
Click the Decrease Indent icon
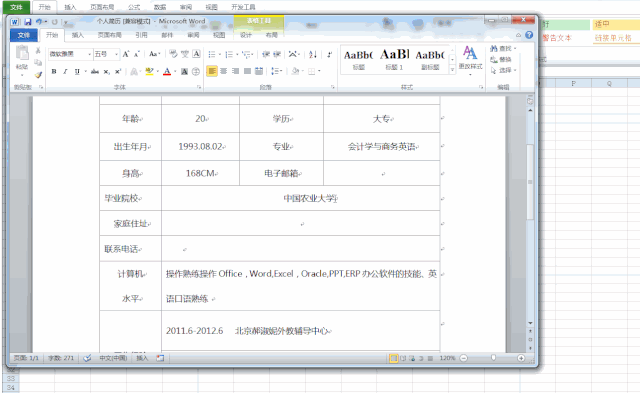coord(266,54)
